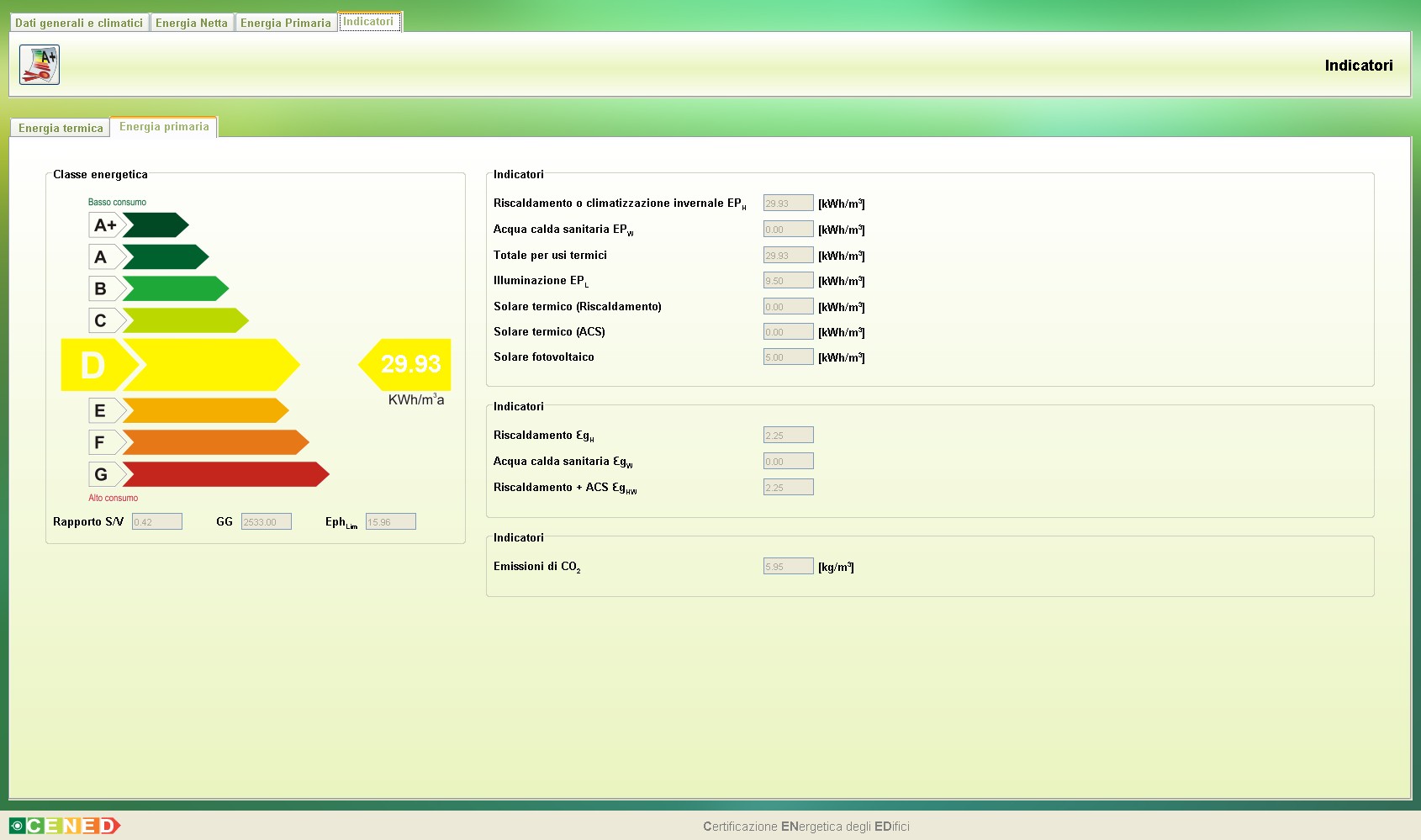Viewport: 1421px width, 840px height.
Task: Click the B energy class label
Action: tap(101, 289)
